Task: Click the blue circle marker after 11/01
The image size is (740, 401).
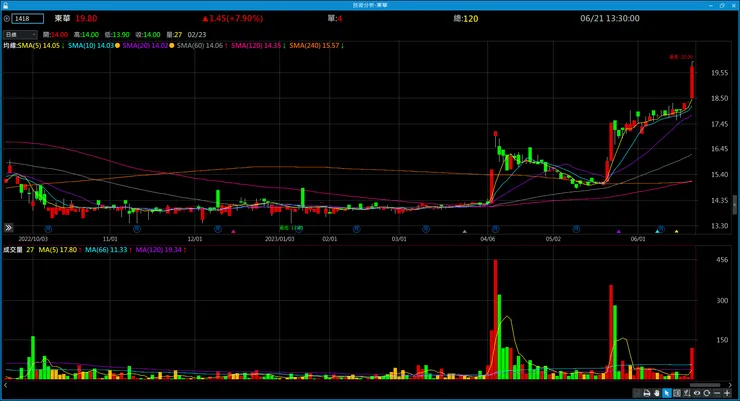Action: pyautogui.click(x=137, y=229)
